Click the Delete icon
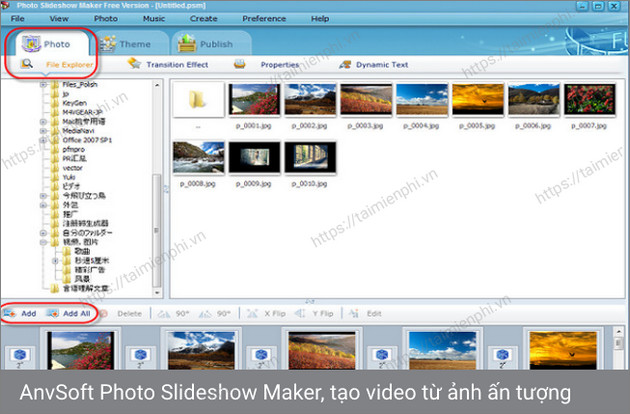Screen dimensions: 630x414 click(103, 314)
